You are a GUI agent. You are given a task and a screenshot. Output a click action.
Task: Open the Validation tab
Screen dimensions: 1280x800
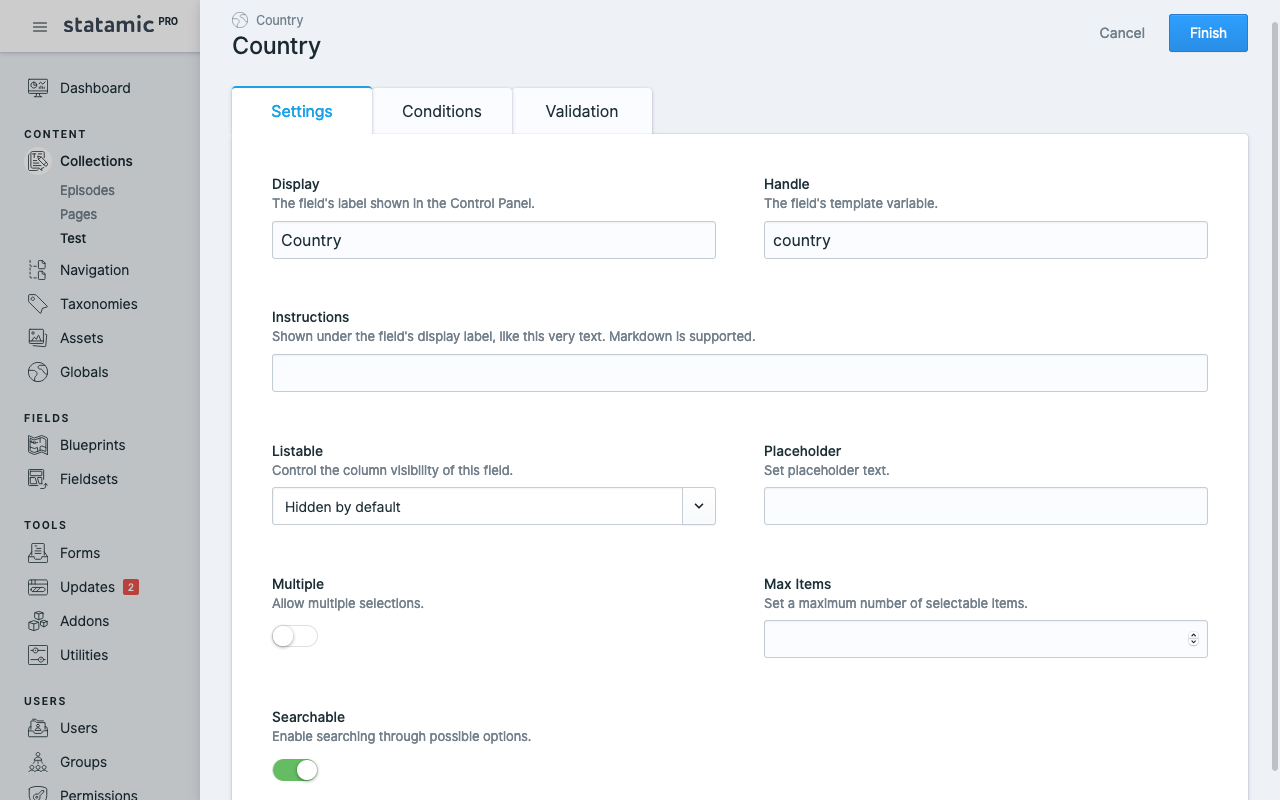pyautogui.click(x=582, y=111)
